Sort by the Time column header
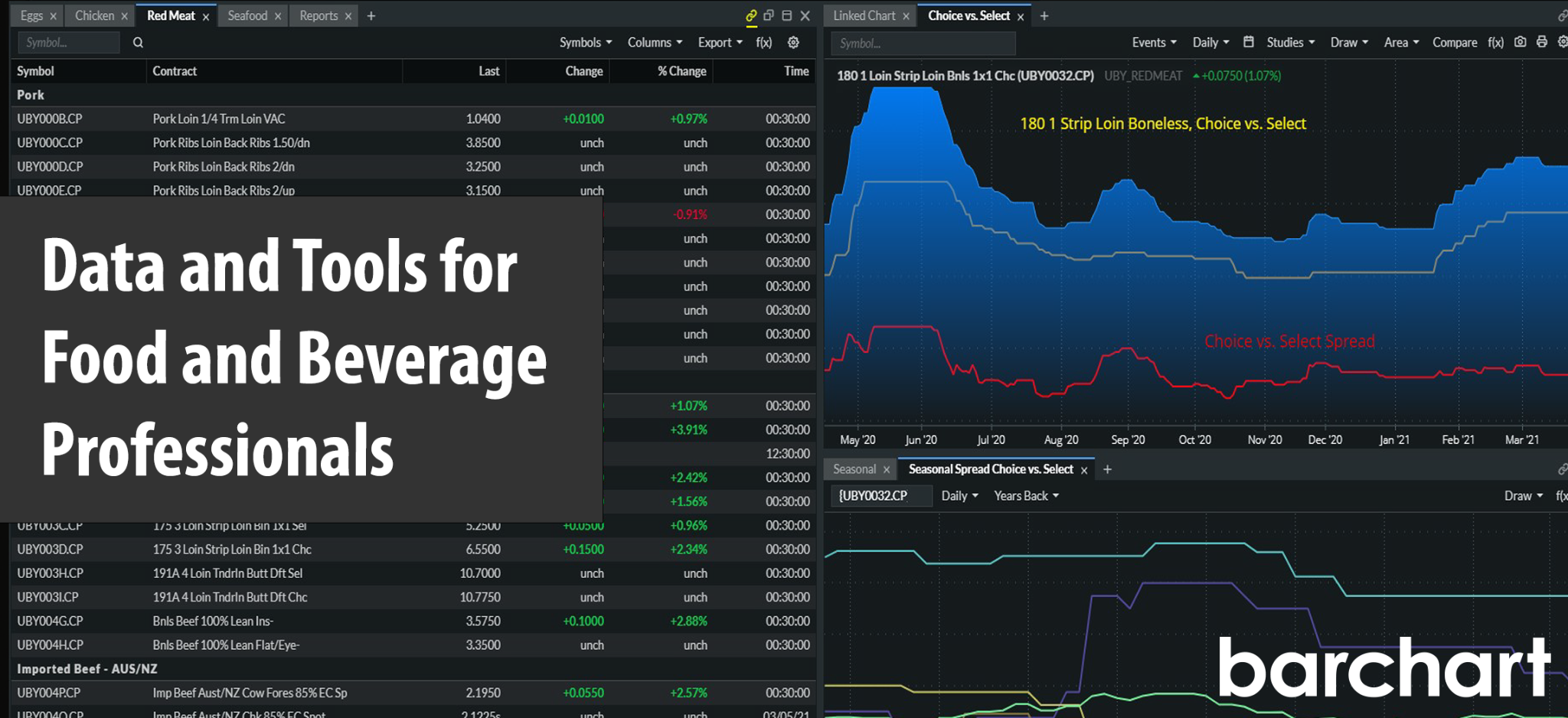Image resolution: width=1568 pixels, height=718 pixels. [x=796, y=71]
